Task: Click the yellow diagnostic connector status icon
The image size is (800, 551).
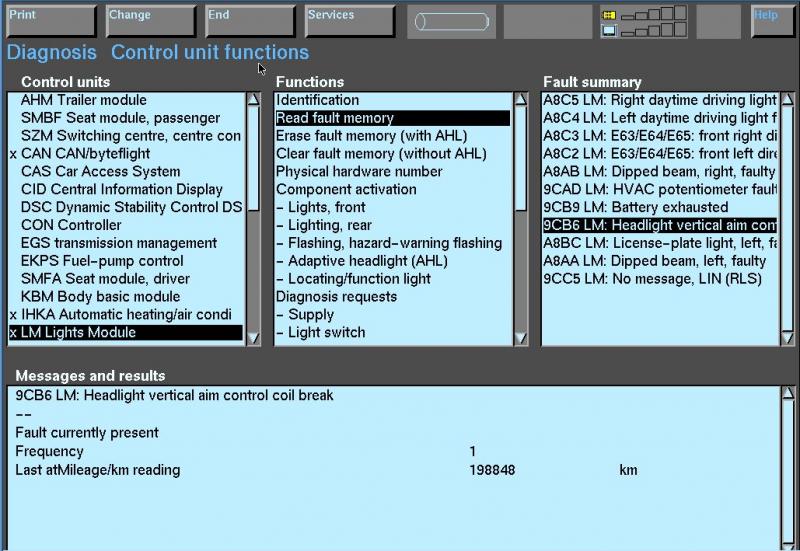Action: click(x=609, y=15)
